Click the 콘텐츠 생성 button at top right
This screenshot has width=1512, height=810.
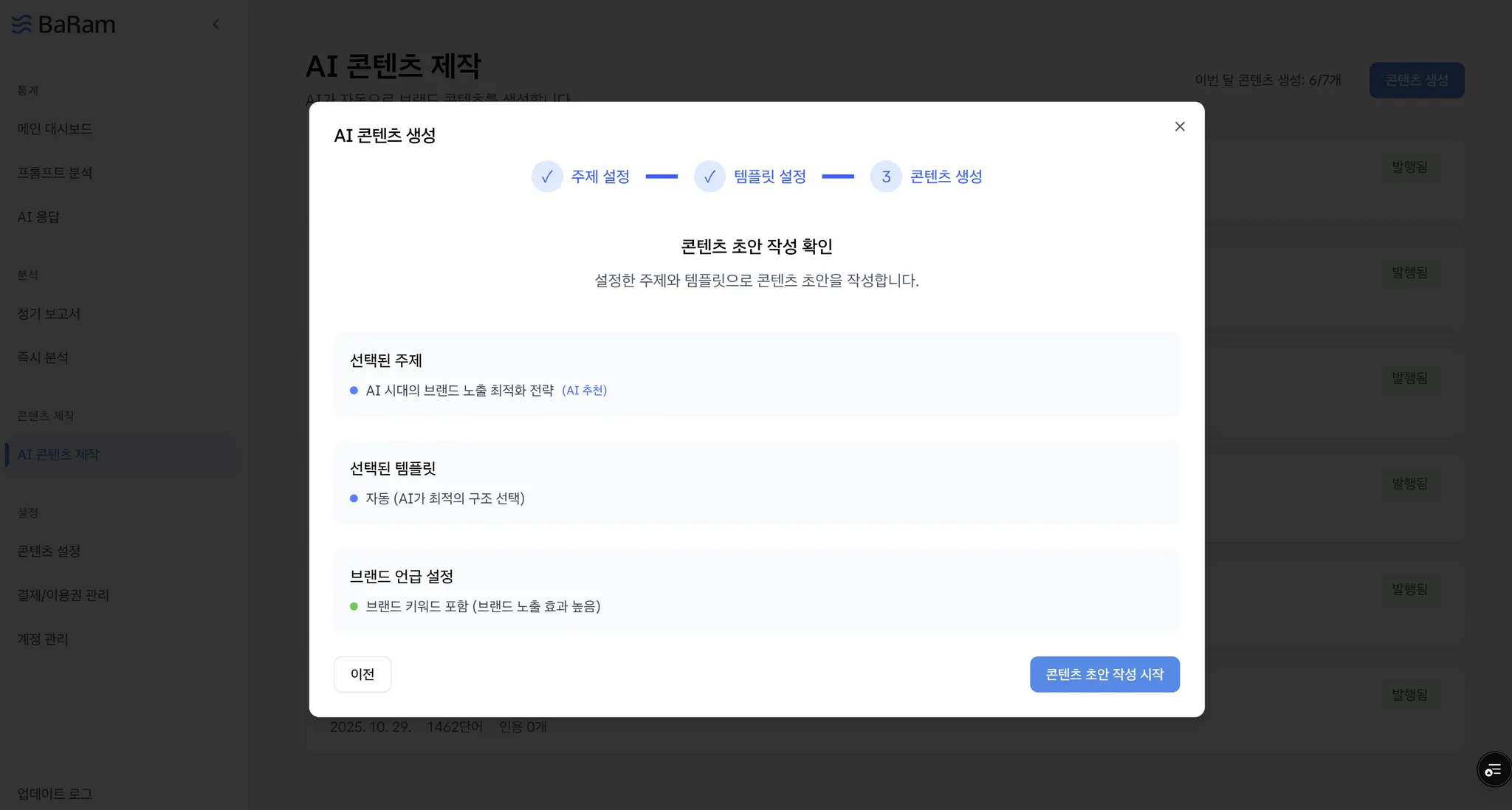(1416, 80)
